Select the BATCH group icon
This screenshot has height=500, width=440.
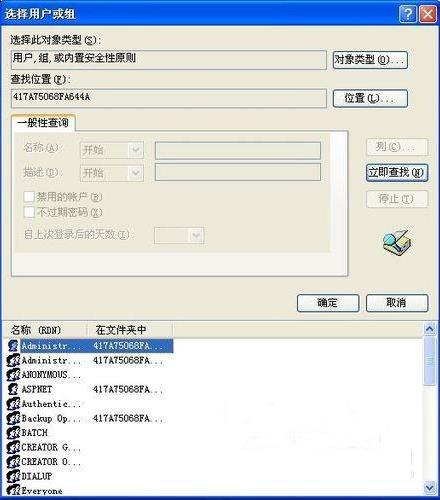tap(13, 433)
